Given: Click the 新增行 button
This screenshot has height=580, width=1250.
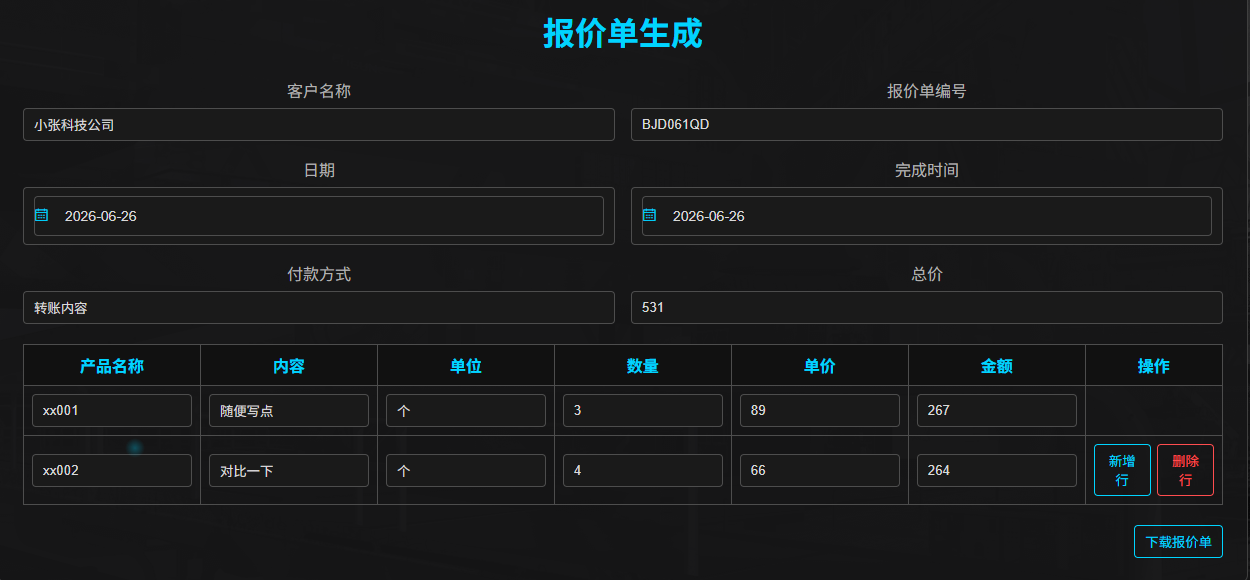Looking at the screenshot, I should pos(1122,470).
